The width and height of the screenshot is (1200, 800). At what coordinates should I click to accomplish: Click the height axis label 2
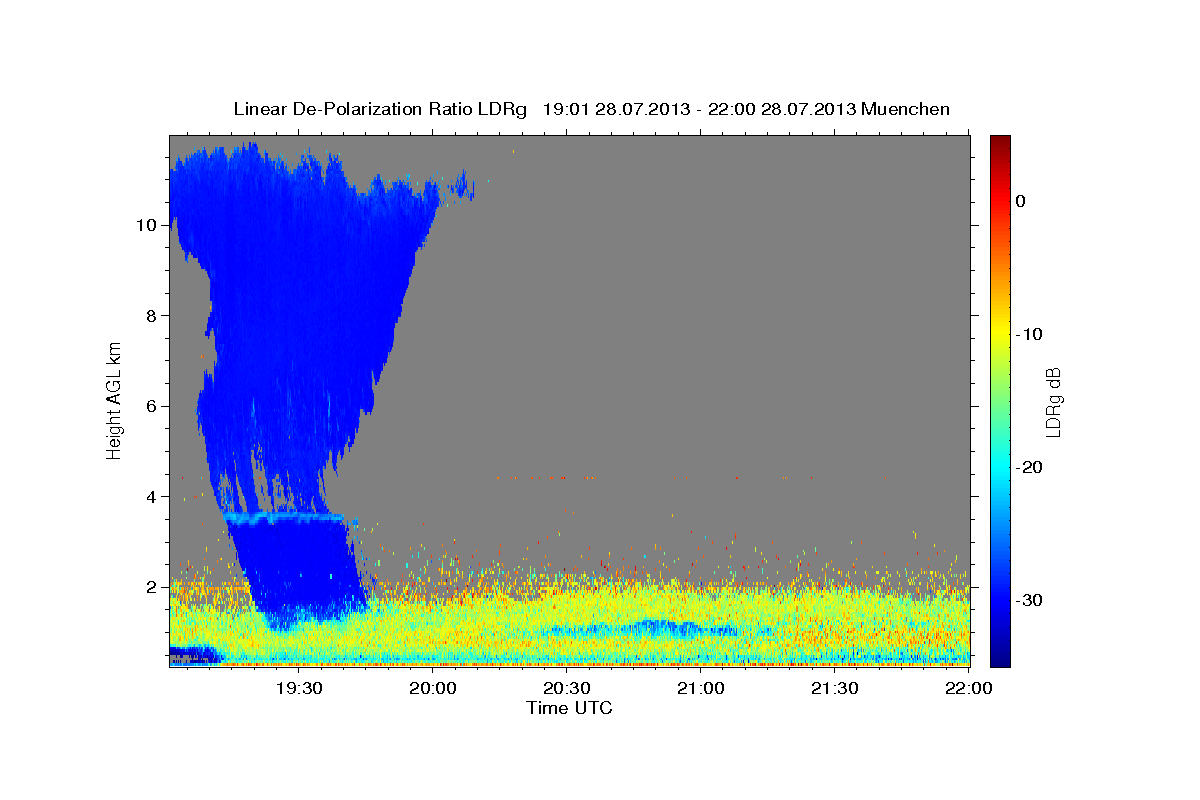point(154,587)
